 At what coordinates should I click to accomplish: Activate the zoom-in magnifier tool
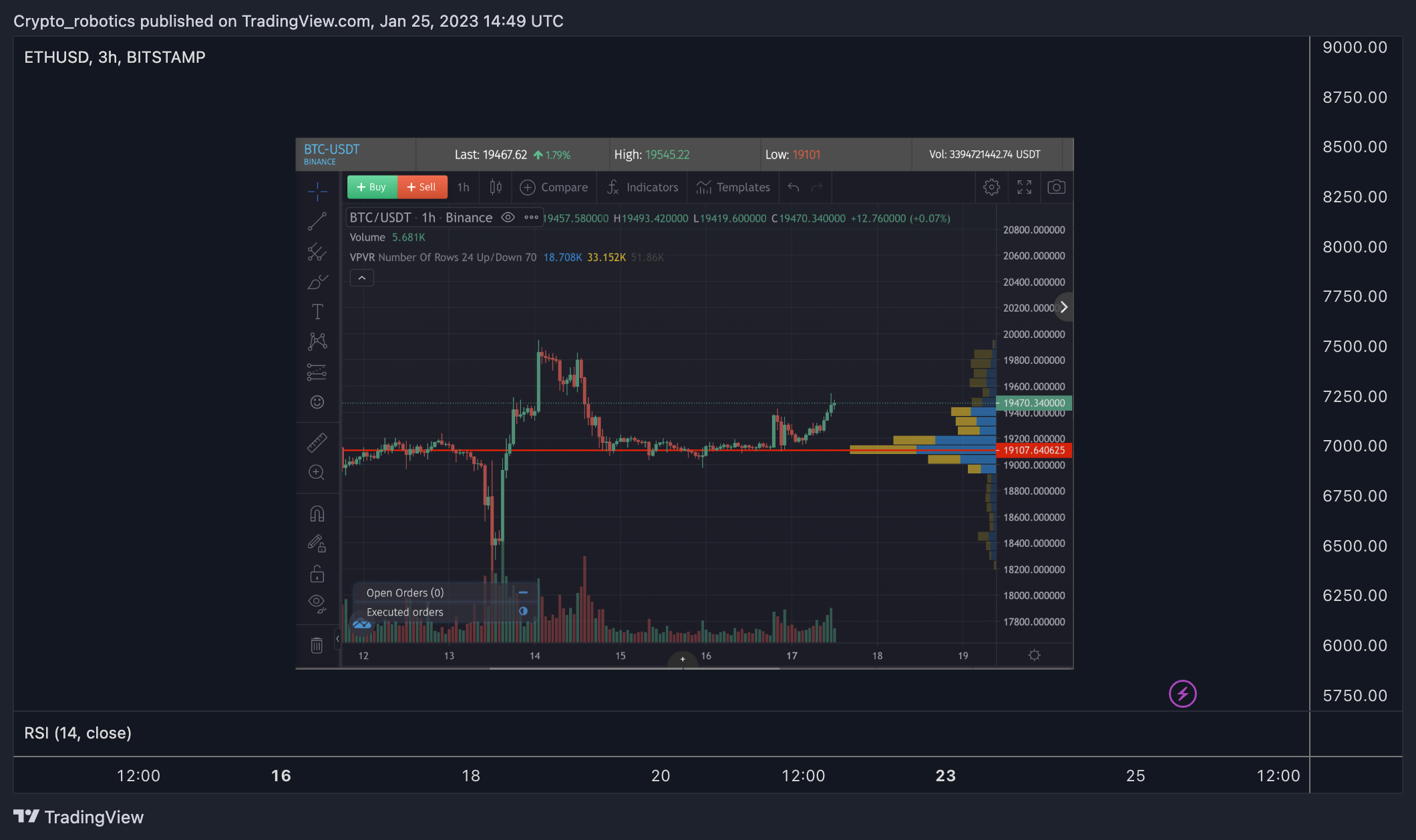point(317,472)
